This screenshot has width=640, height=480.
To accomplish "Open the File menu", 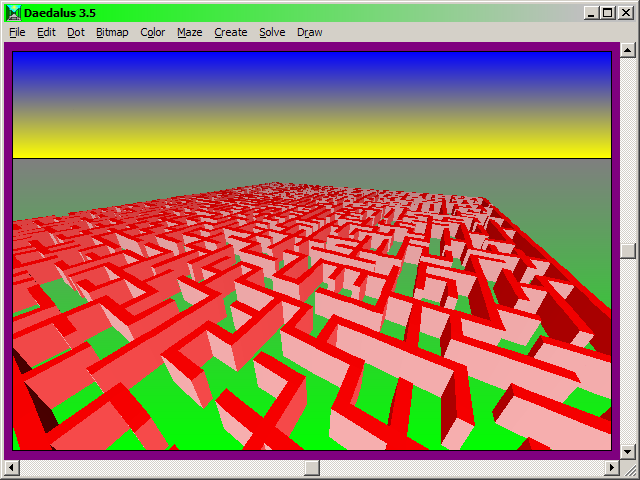I will (17, 32).
